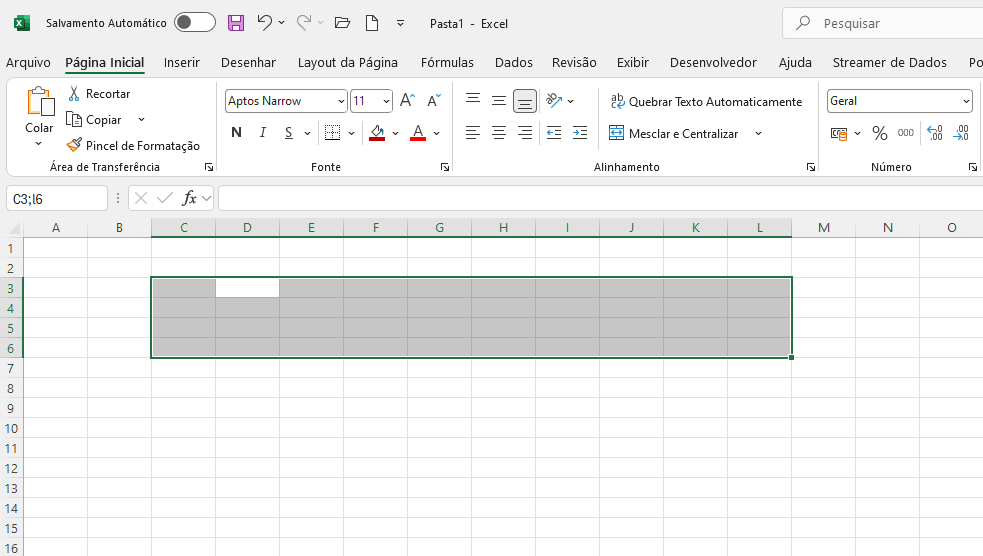Image resolution: width=983 pixels, height=556 pixels.
Task: Apply percent style with the % icon
Action: tap(880, 133)
